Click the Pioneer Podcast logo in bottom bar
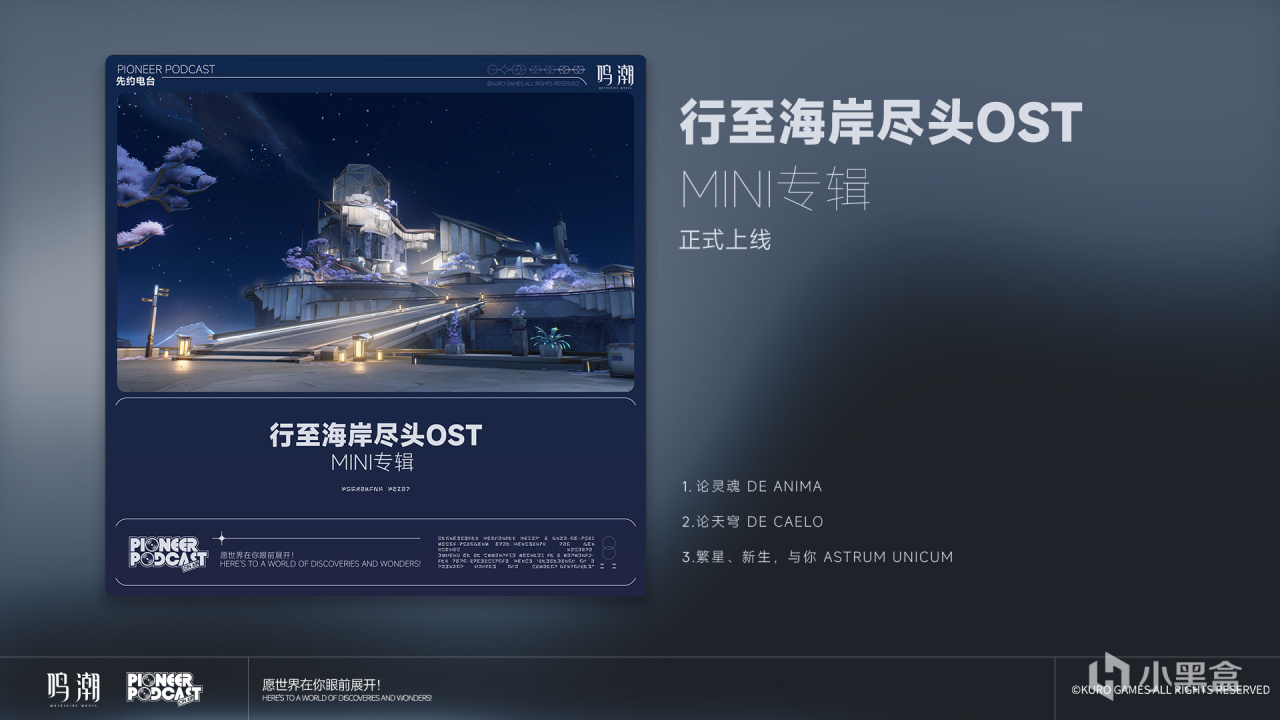This screenshot has width=1280, height=720. click(x=164, y=688)
